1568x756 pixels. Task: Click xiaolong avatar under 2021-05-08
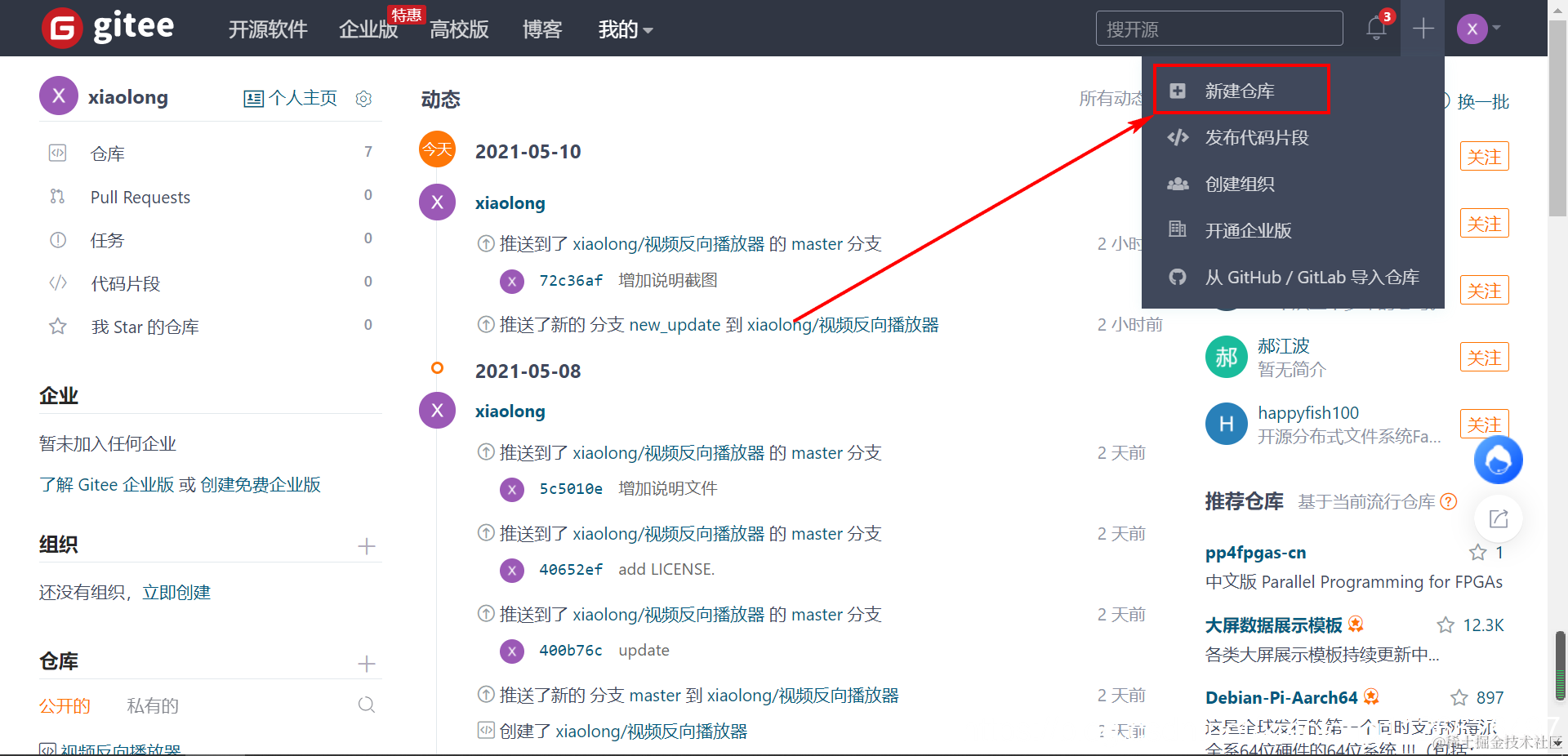pos(437,410)
